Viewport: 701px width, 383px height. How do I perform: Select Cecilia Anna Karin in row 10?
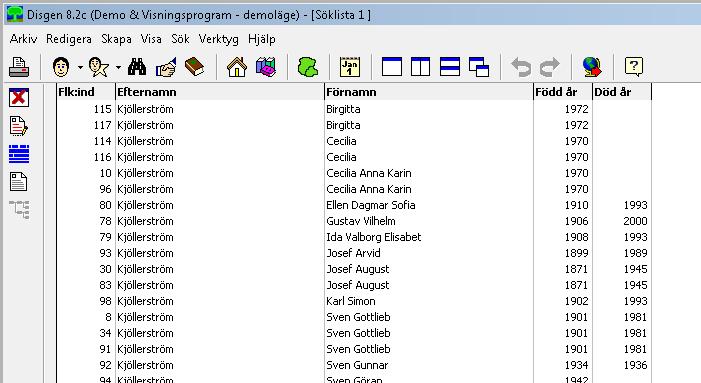click(x=369, y=173)
